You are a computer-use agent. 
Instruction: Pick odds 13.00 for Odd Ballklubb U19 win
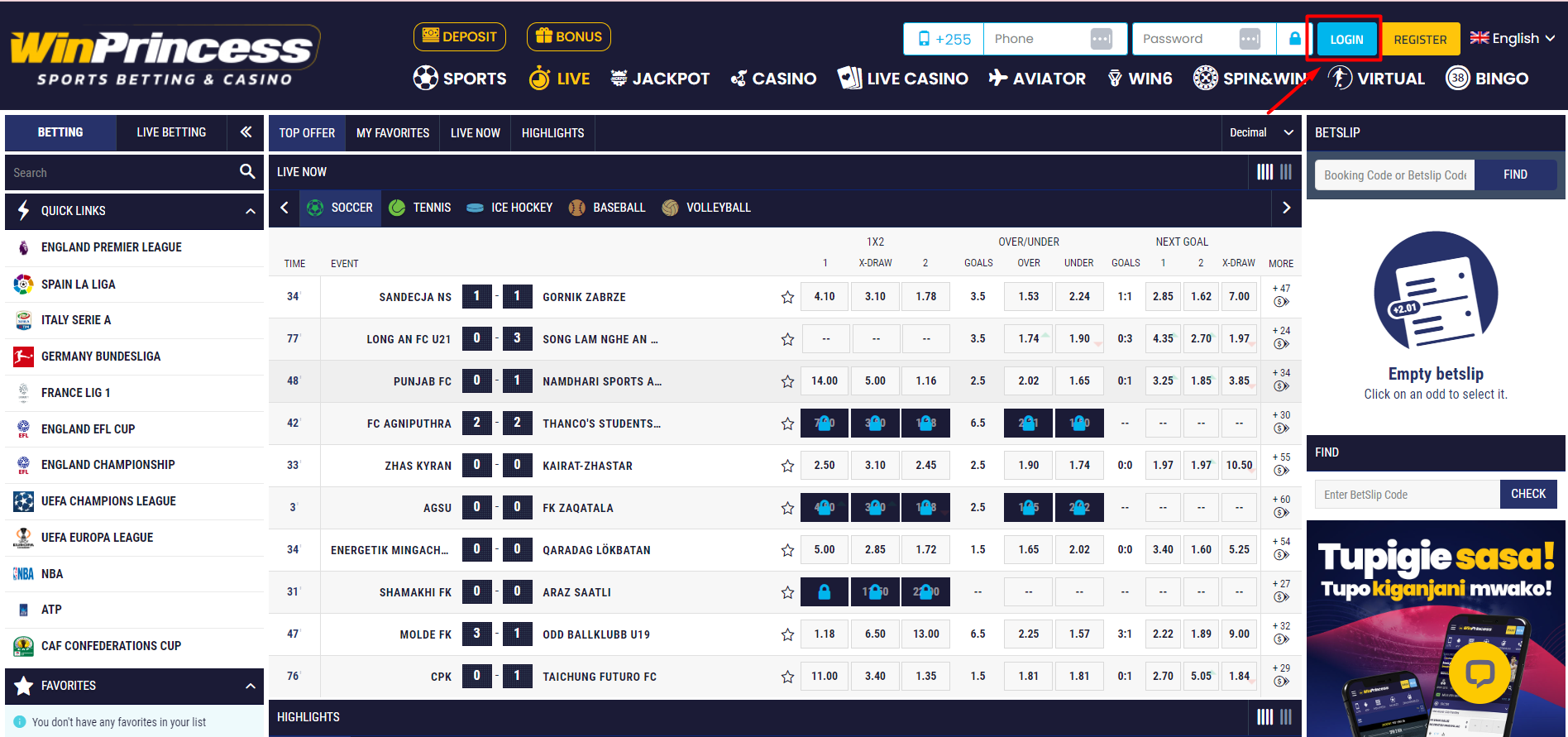coord(926,634)
